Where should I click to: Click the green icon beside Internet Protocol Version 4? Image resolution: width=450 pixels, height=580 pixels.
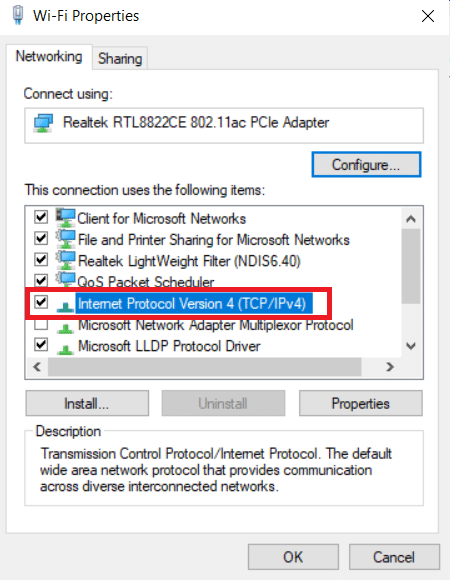(65, 307)
